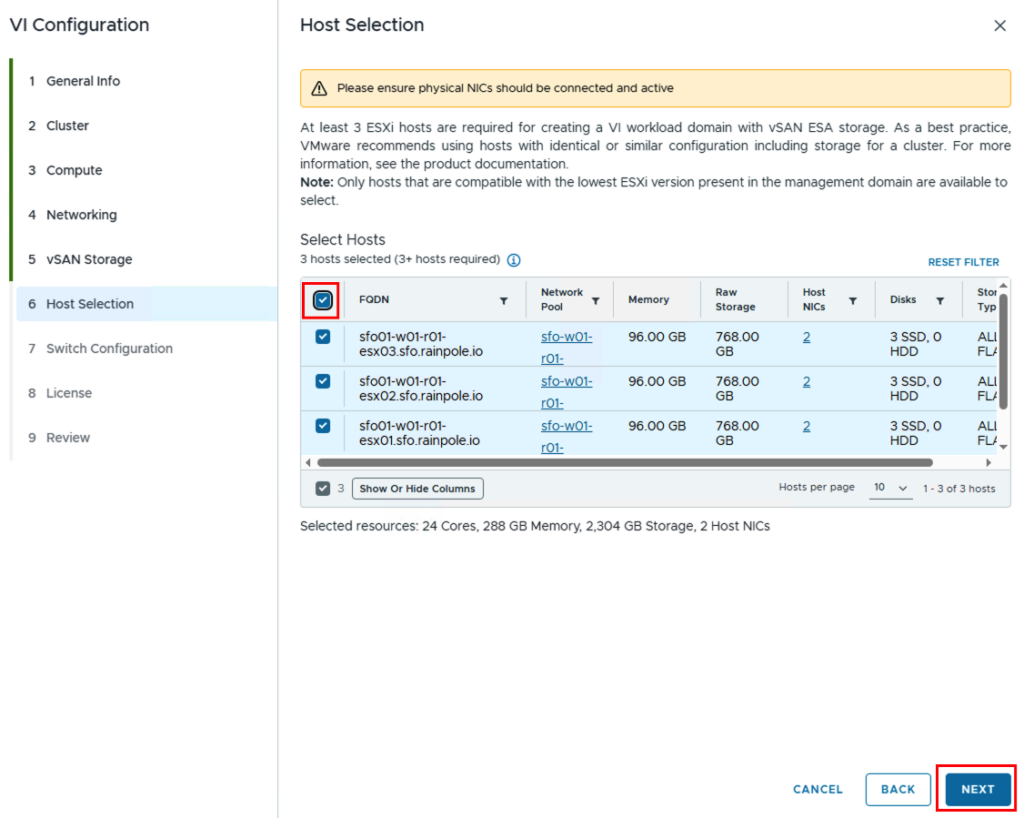Toggle the selected-count checkbox in table footer
Viewport: 1024px width, 818px height.
[x=323, y=488]
